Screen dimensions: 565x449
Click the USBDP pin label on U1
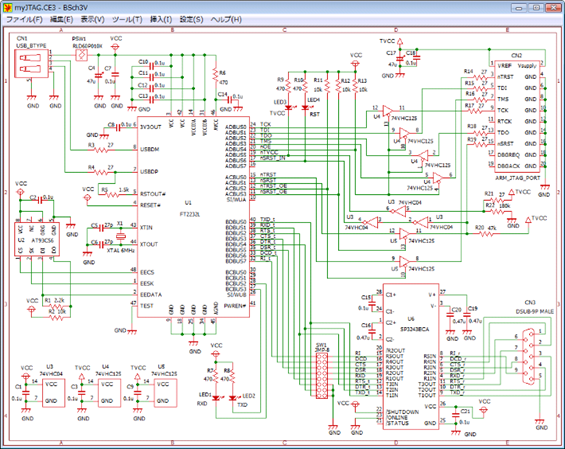(x=149, y=172)
